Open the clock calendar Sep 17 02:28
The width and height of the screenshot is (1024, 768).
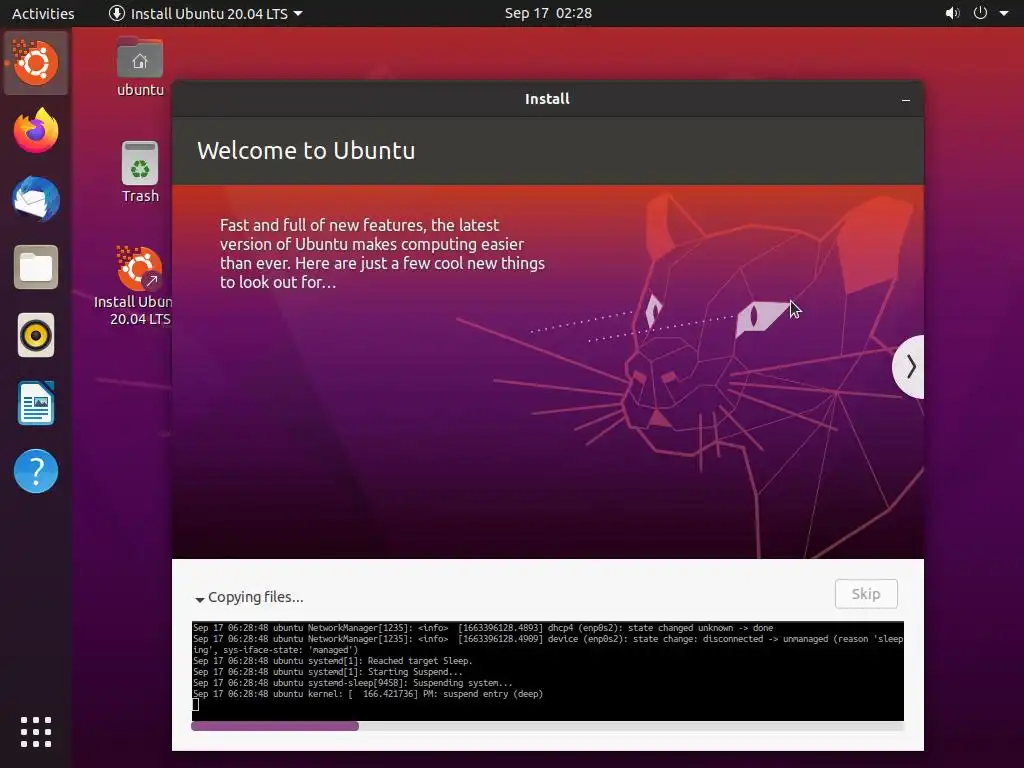(x=548, y=13)
